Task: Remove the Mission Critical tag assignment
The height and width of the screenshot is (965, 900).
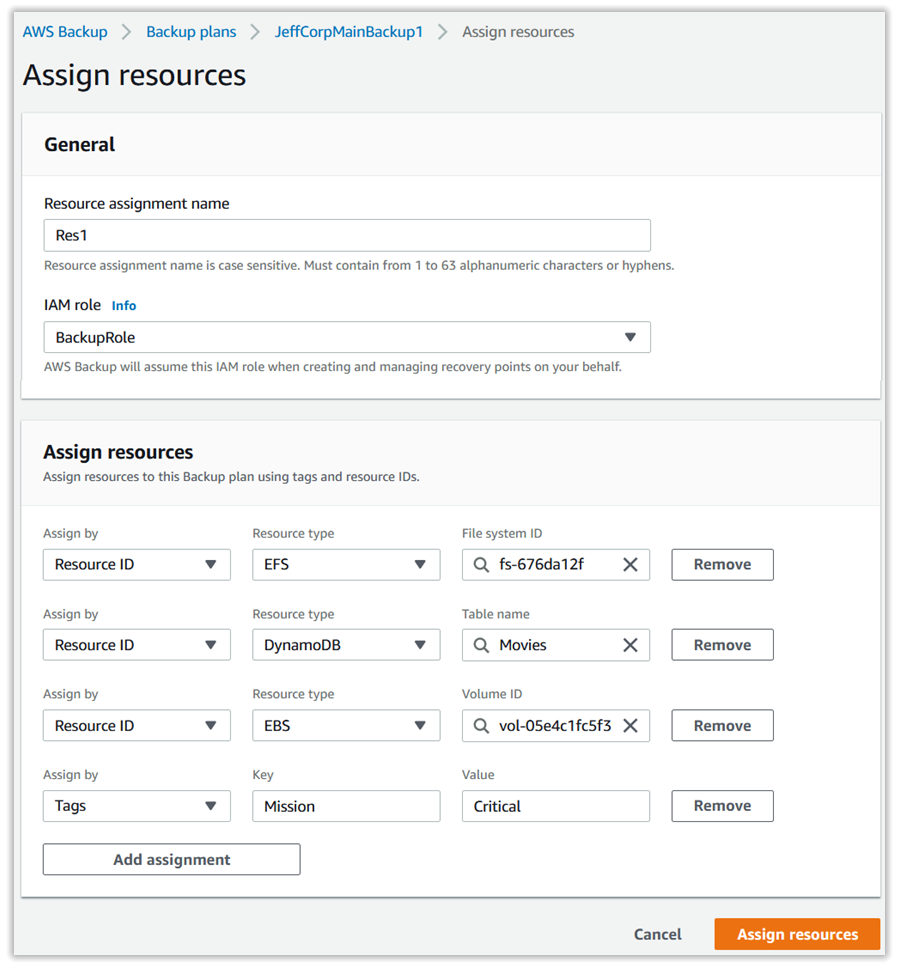Action: coord(722,805)
